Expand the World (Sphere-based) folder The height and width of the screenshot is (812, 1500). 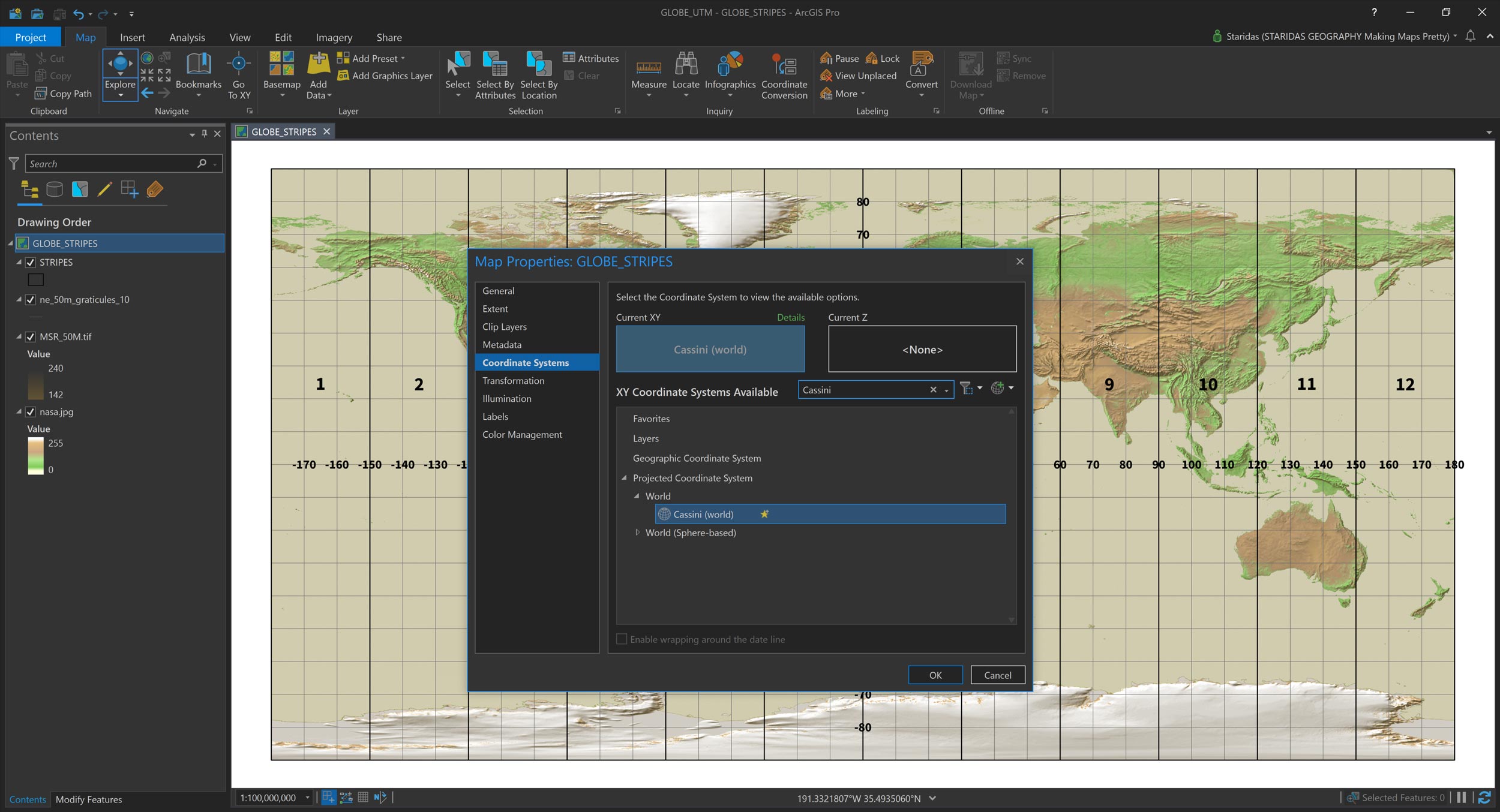[x=637, y=532]
